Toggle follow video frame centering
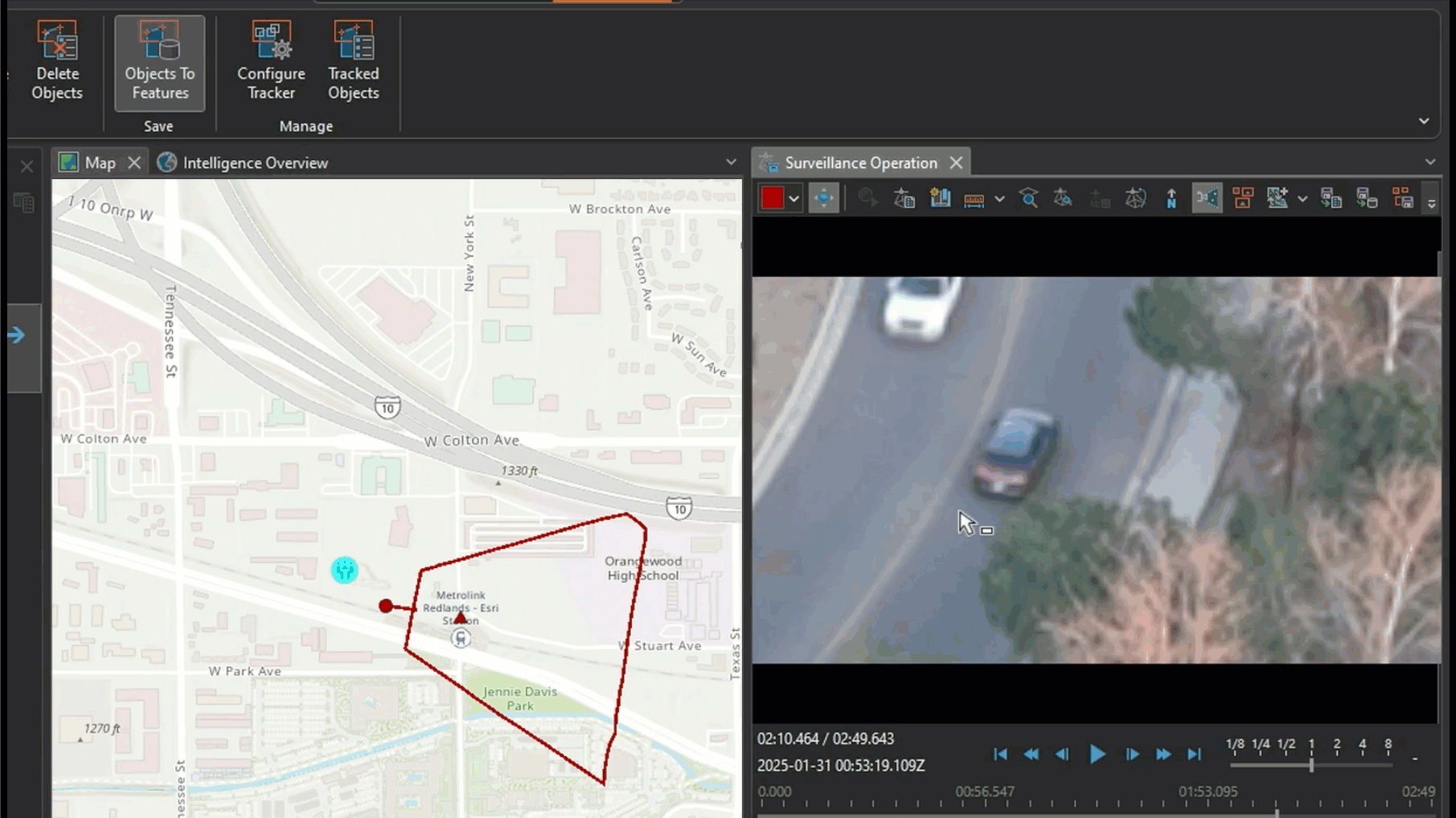Image resolution: width=1456 pixels, height=818 pixels. tap(822, 198)
